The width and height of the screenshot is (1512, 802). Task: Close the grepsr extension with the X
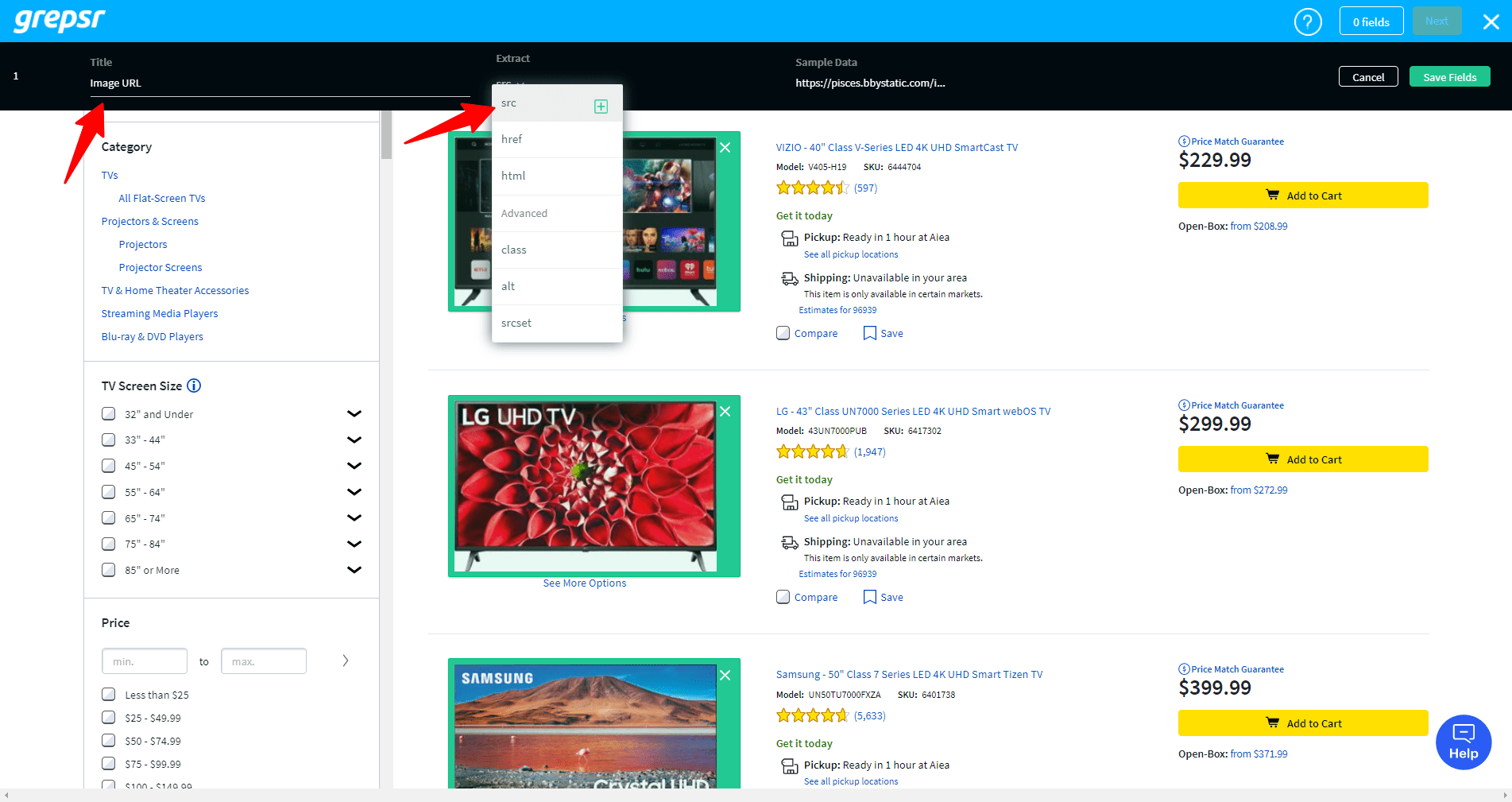tap(1491, 22)
